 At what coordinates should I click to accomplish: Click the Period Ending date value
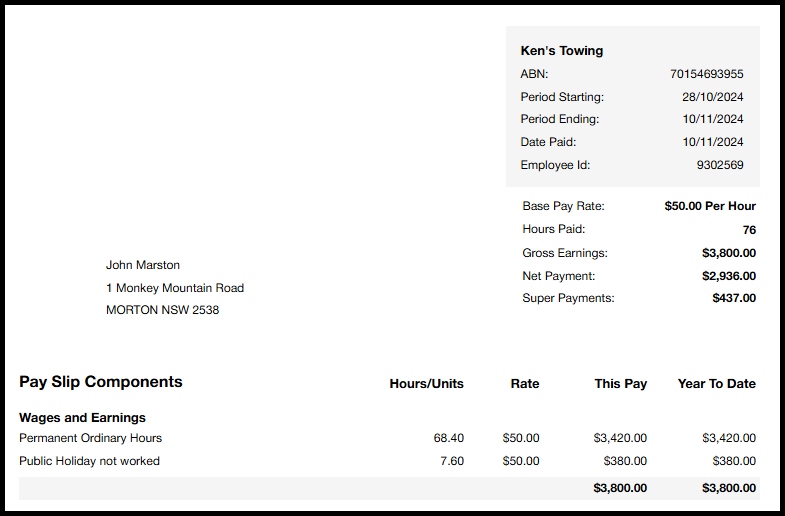[712, 119]
